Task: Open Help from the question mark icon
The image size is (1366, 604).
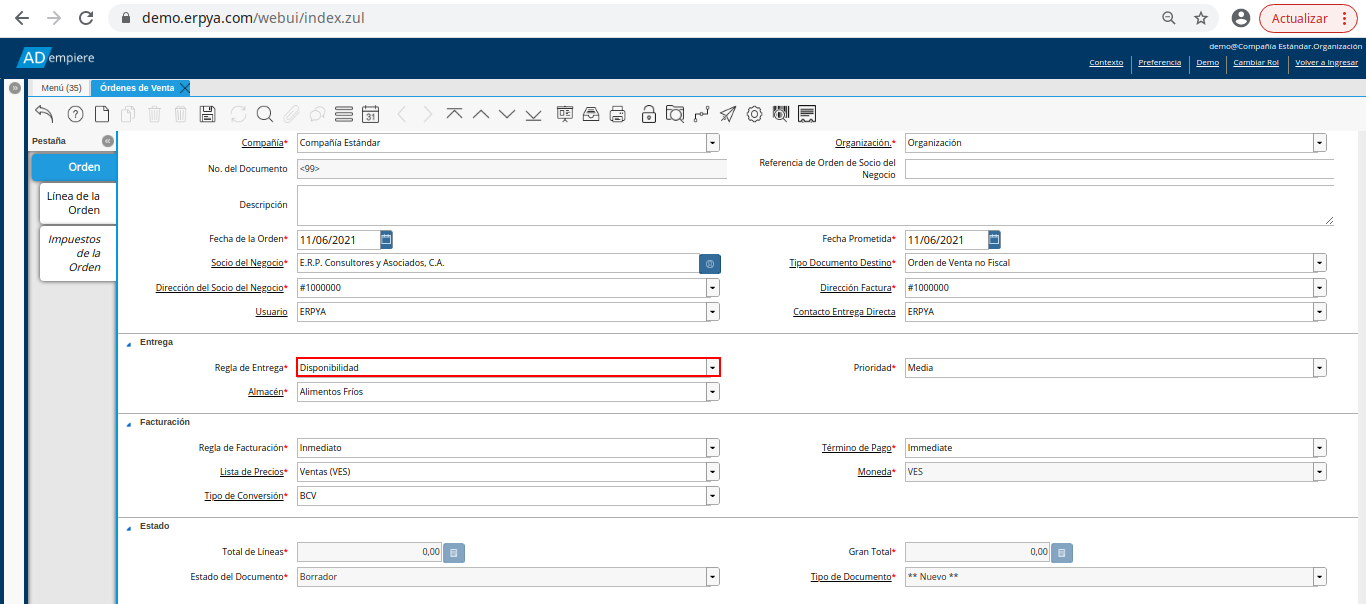Action: click(75, 114)
